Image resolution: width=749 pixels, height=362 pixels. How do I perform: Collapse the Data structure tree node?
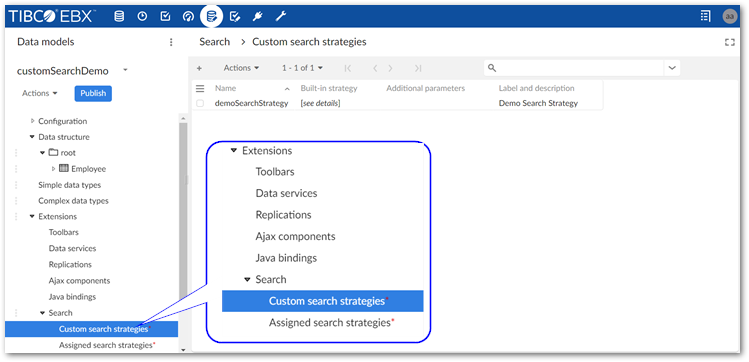point(32,137)
